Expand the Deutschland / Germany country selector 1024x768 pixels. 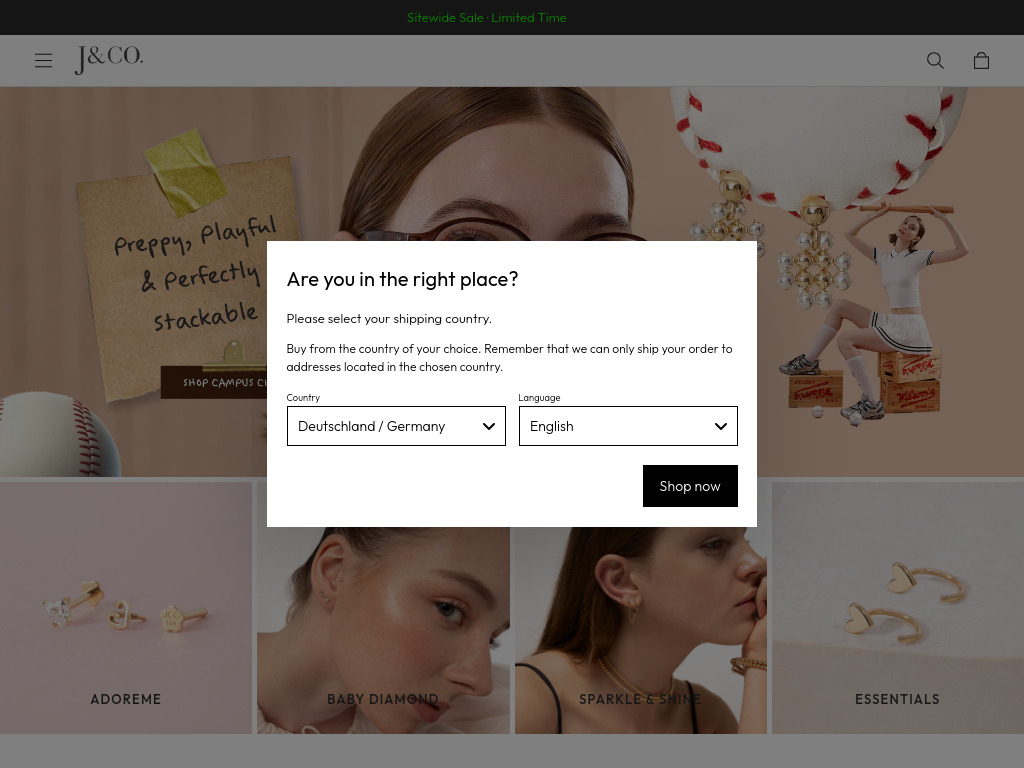[380, 426]
